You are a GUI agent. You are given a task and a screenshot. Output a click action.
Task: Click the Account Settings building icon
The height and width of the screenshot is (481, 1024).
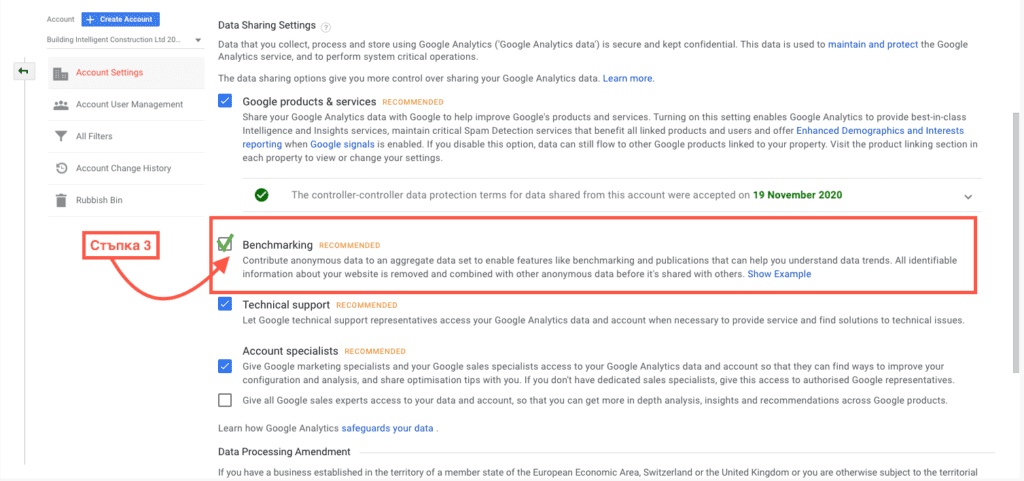point(61,73)
